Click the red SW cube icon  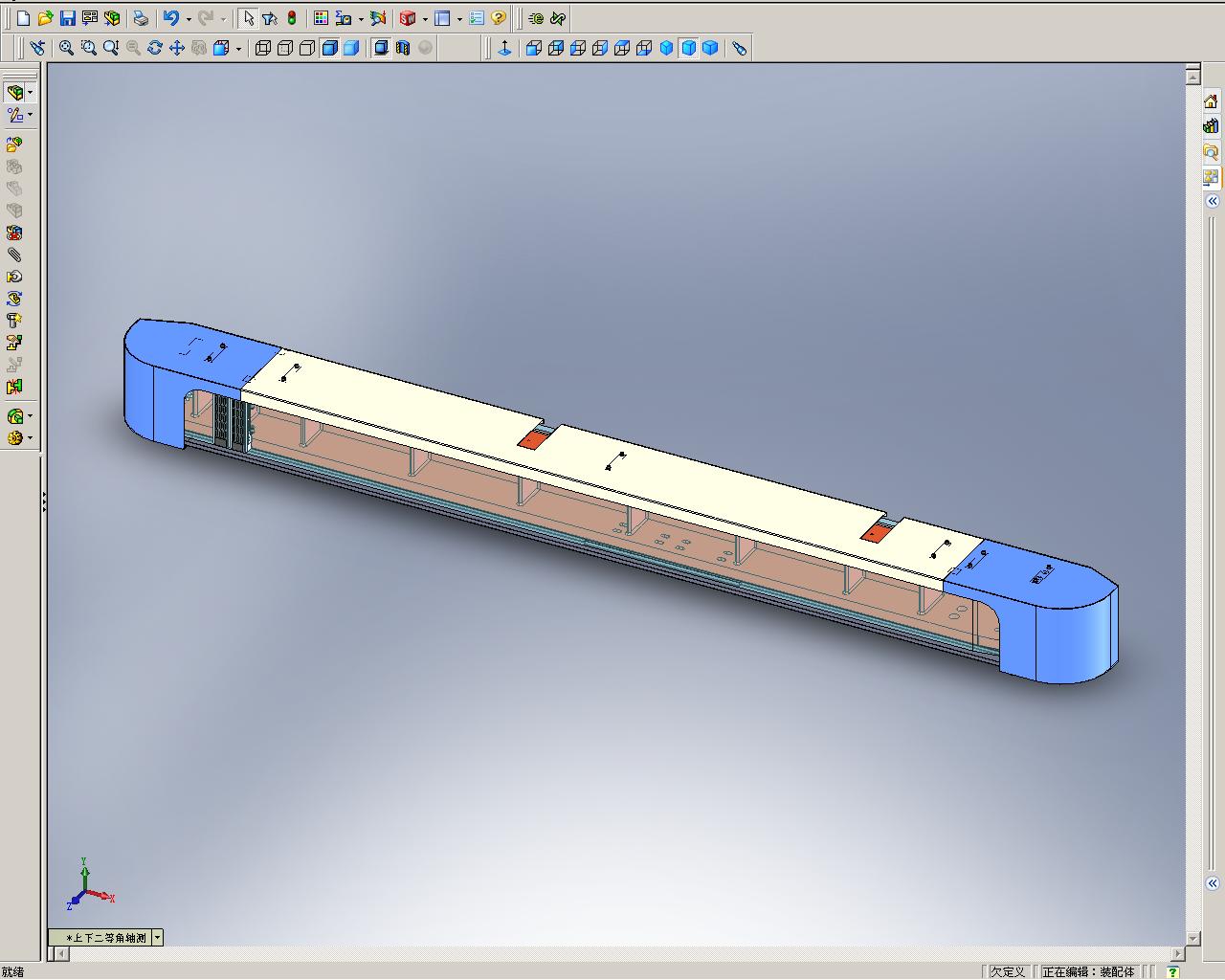407,18
